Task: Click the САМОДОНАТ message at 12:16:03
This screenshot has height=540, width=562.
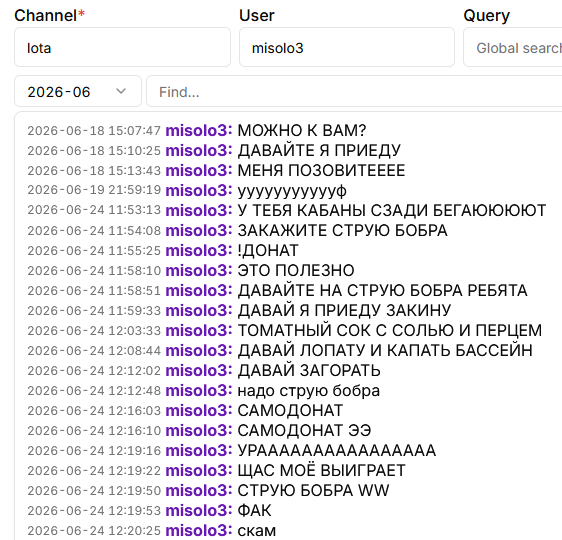Action: (290, 411)
